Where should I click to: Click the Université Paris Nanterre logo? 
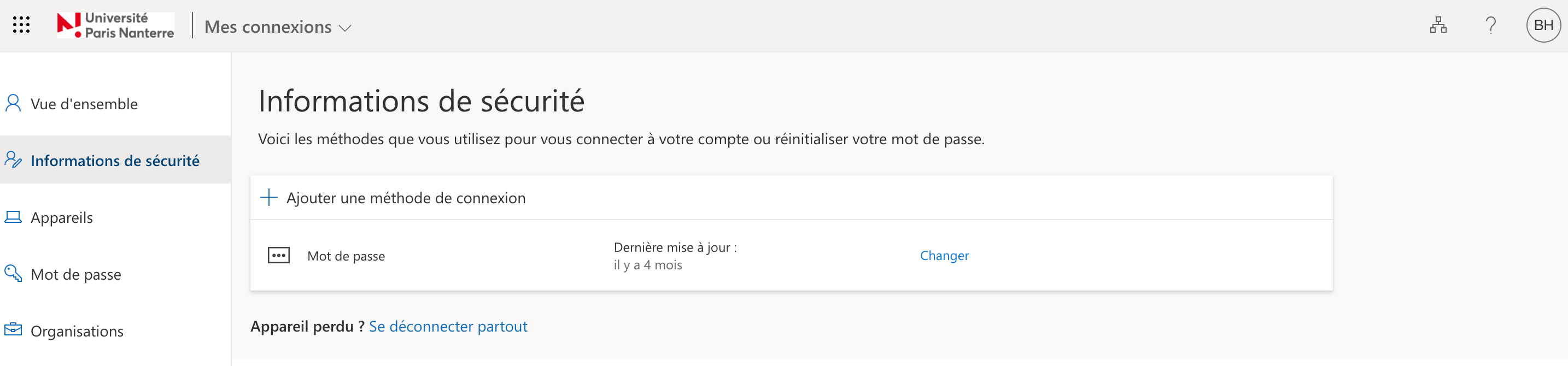pyautogui.click(x=116, y=26)
